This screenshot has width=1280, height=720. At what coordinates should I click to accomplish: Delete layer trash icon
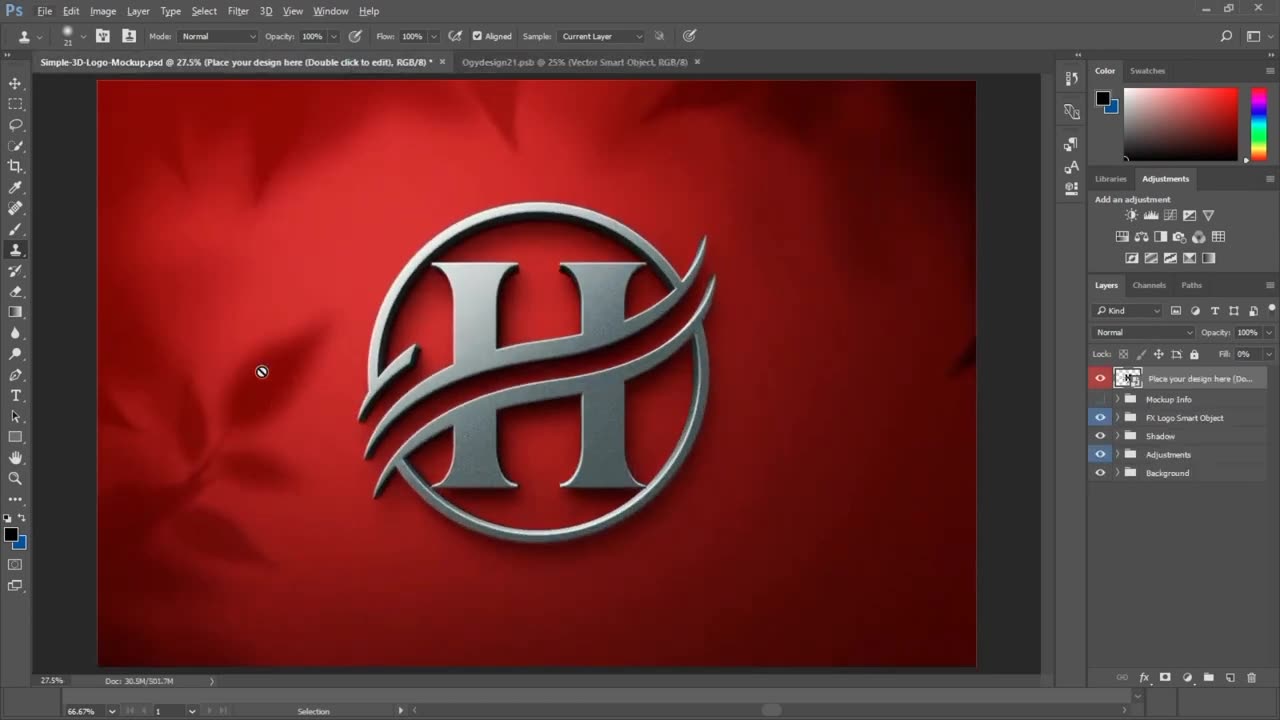click(1251, 677)
